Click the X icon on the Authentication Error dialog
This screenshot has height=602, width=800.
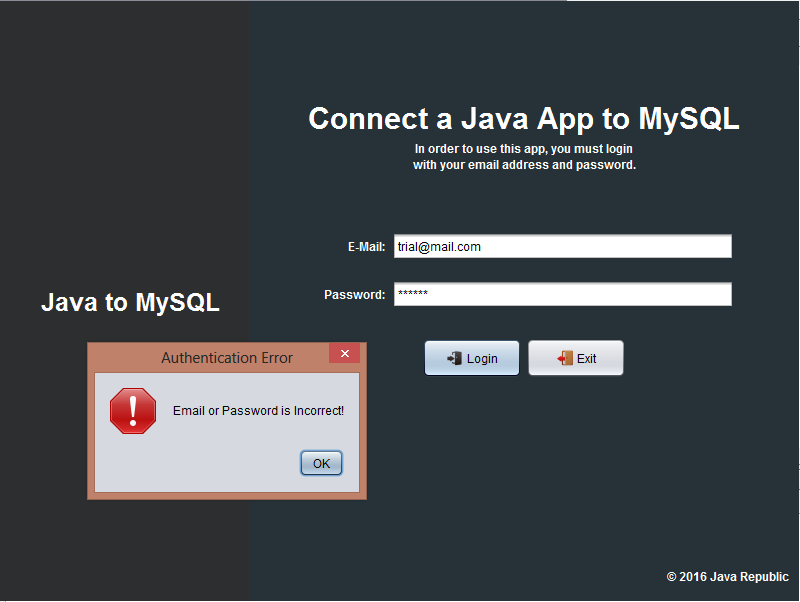click(x=344, y=353)
